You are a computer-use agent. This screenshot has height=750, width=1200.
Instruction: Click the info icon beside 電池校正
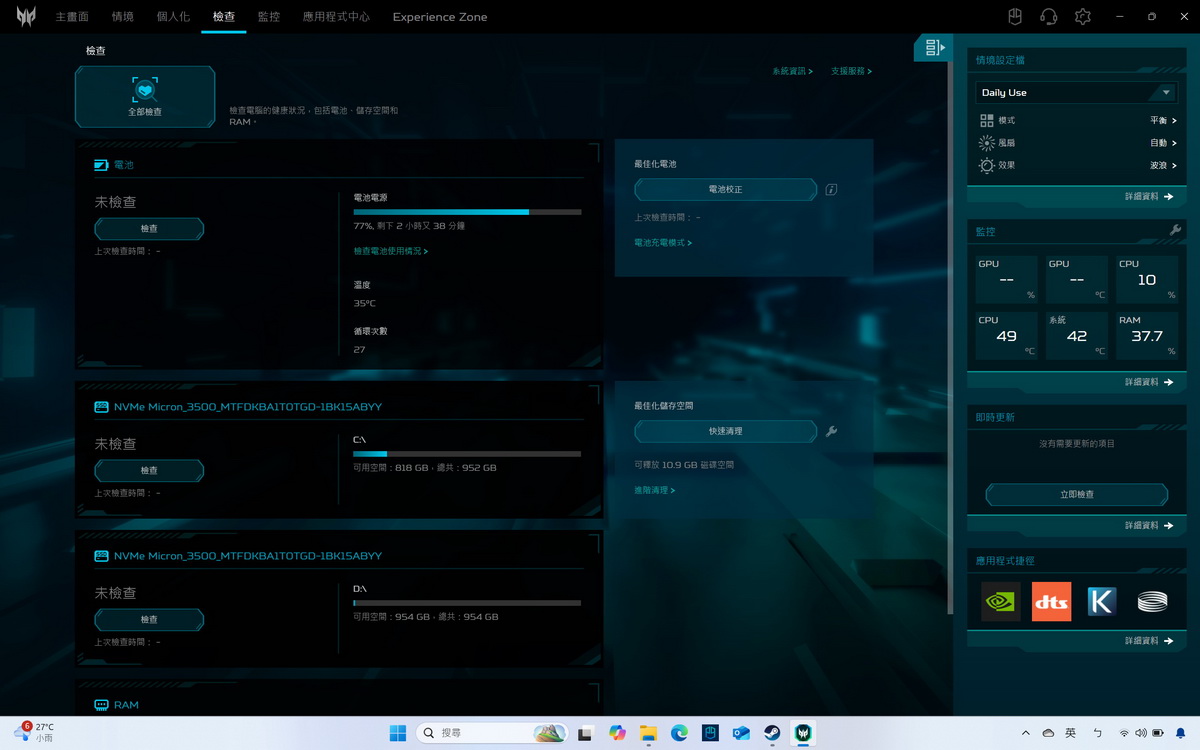pos(831,190)
